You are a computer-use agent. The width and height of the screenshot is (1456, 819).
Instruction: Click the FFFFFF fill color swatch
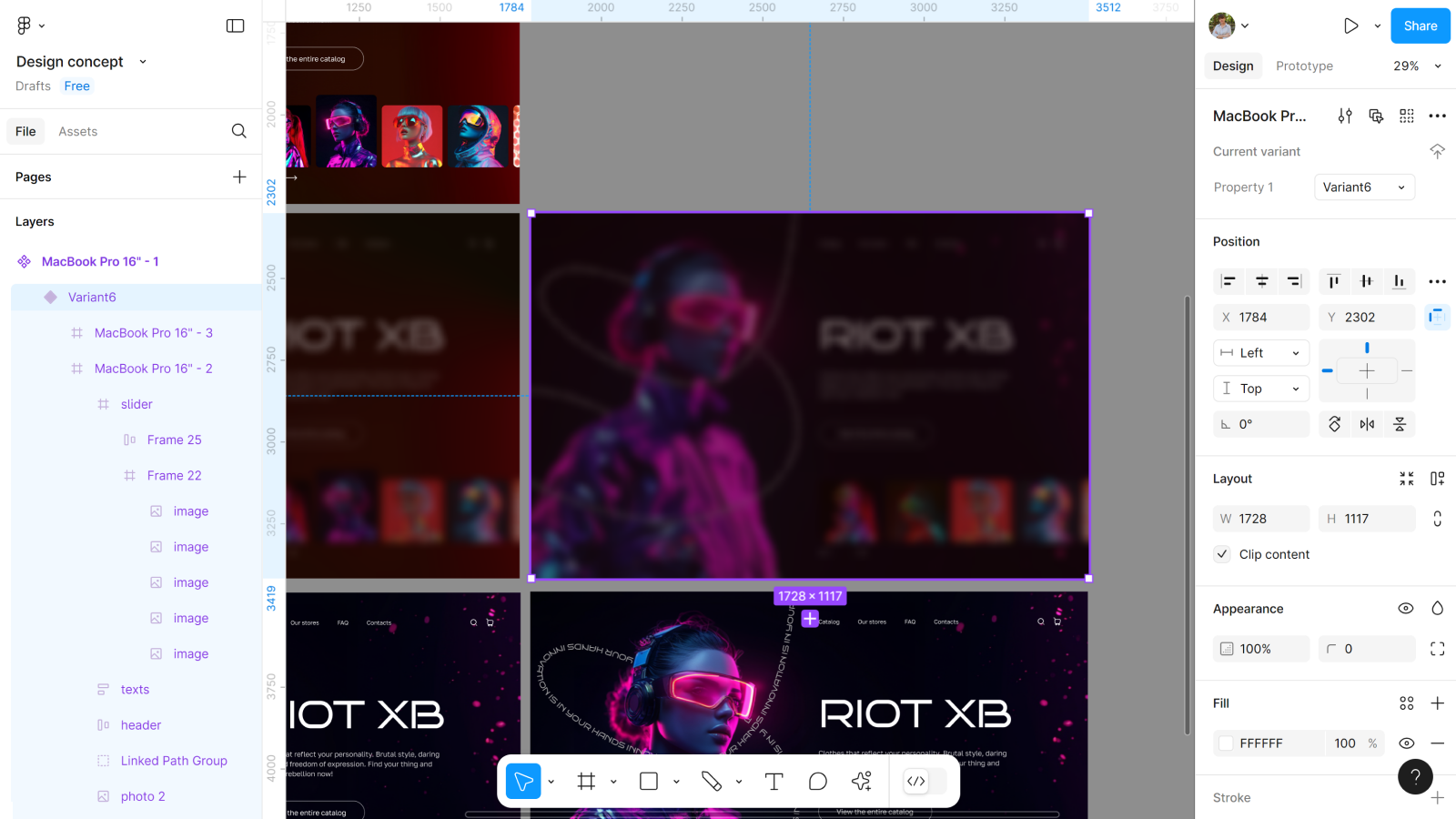1226,743
